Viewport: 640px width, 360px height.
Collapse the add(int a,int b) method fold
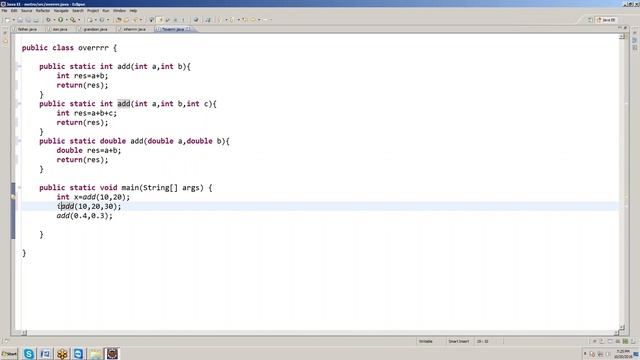point(19,66)
